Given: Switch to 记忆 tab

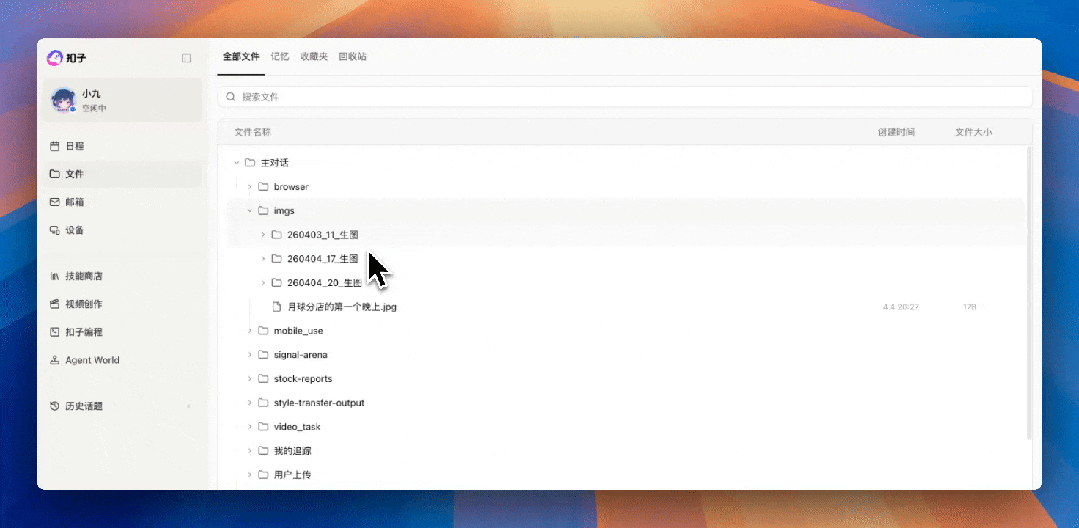Looking at the screenshot, I should (x=280, y=57).
